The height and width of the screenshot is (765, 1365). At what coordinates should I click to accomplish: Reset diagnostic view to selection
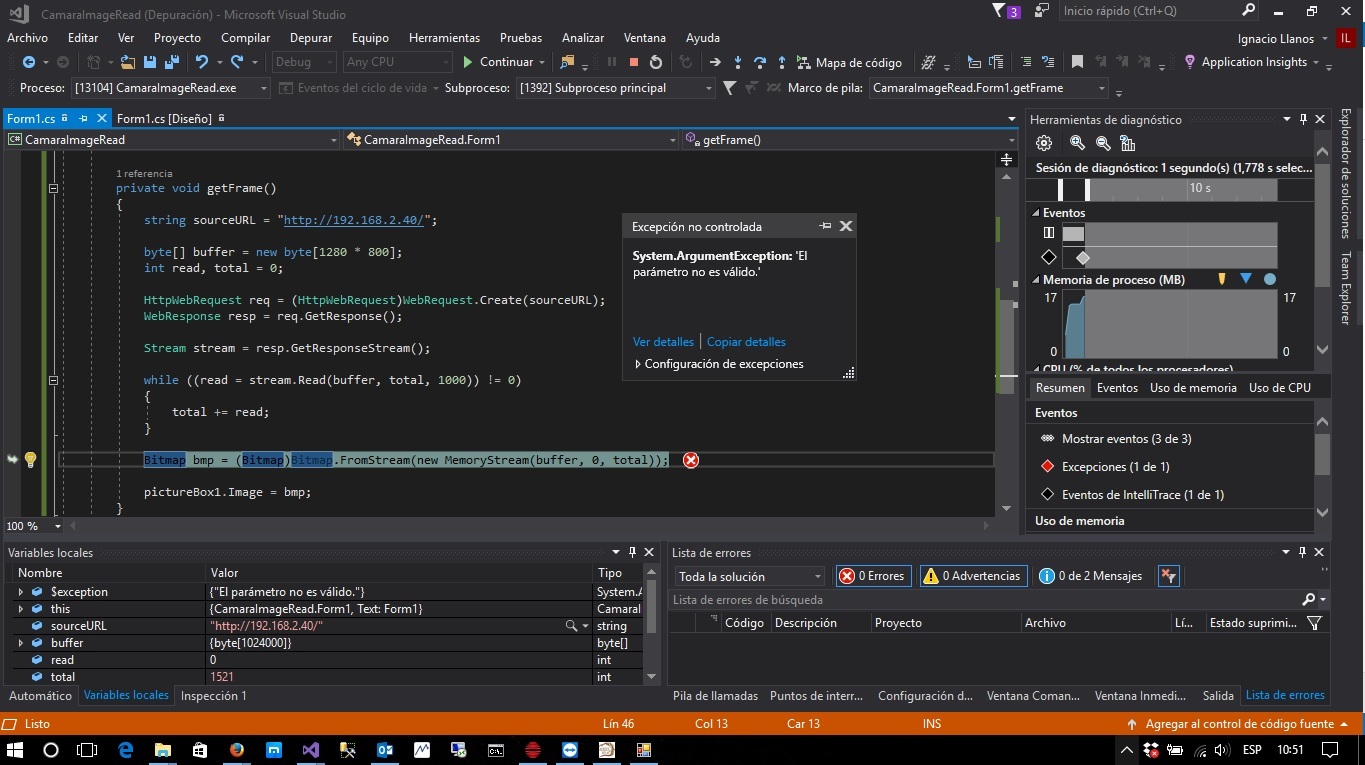coord(1127,143)
